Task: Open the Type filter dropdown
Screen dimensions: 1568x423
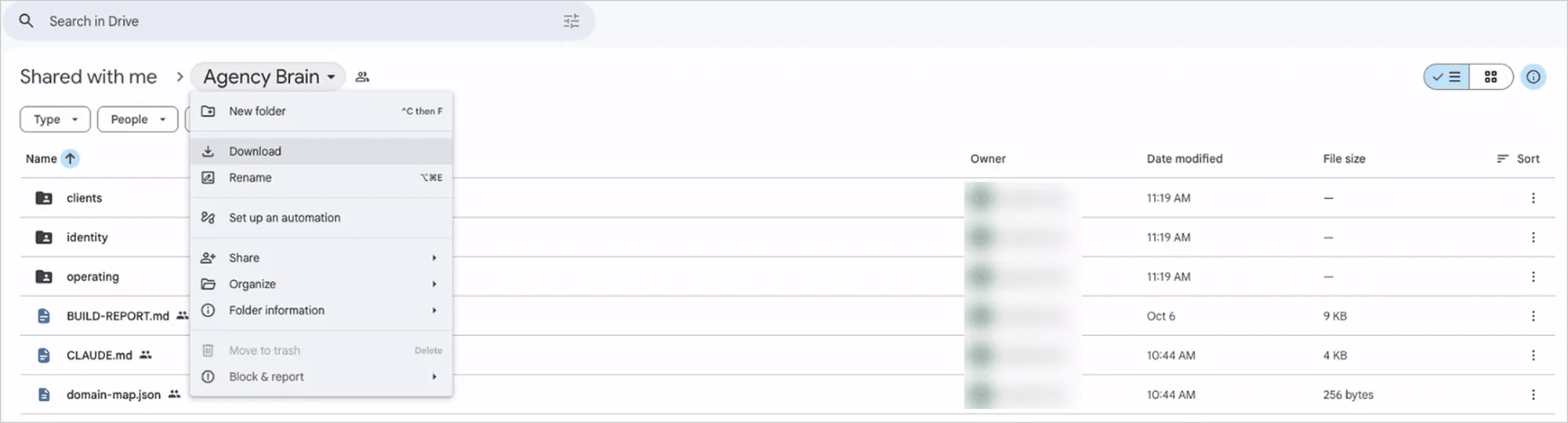Action: pyautogui.click(x=55, y=119)
